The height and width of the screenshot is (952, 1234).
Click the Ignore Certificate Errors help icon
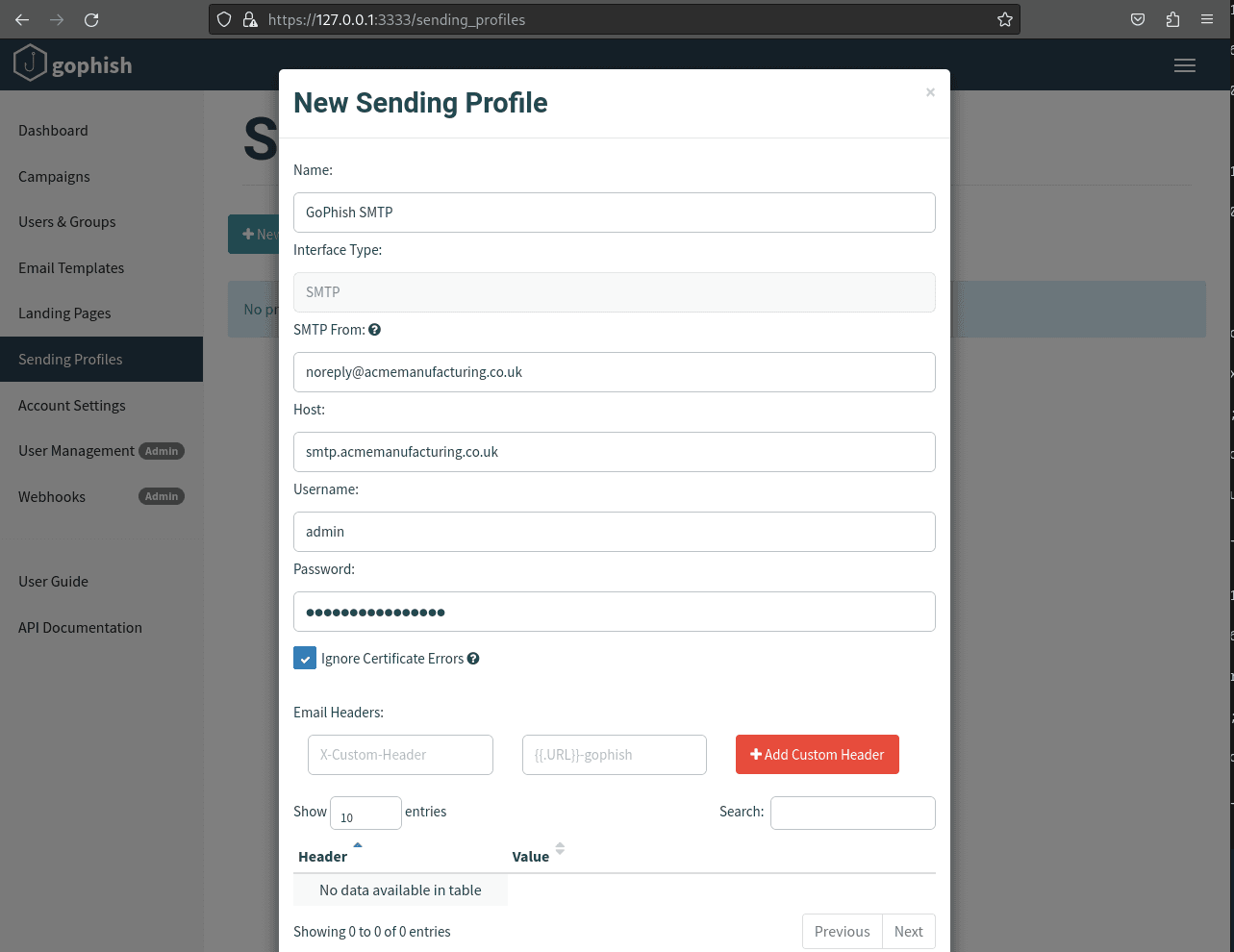pos(473,659)
